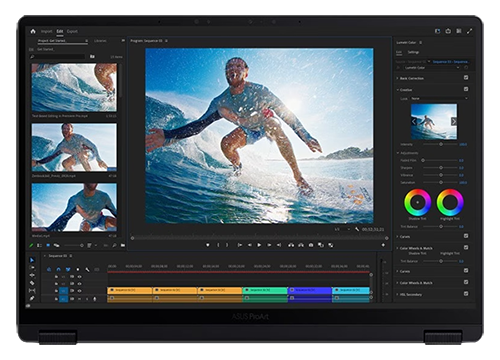Screen dimensions: 500x360
Task: Toggle the Creative section checkbox
Action: click(x=466, y=89)
